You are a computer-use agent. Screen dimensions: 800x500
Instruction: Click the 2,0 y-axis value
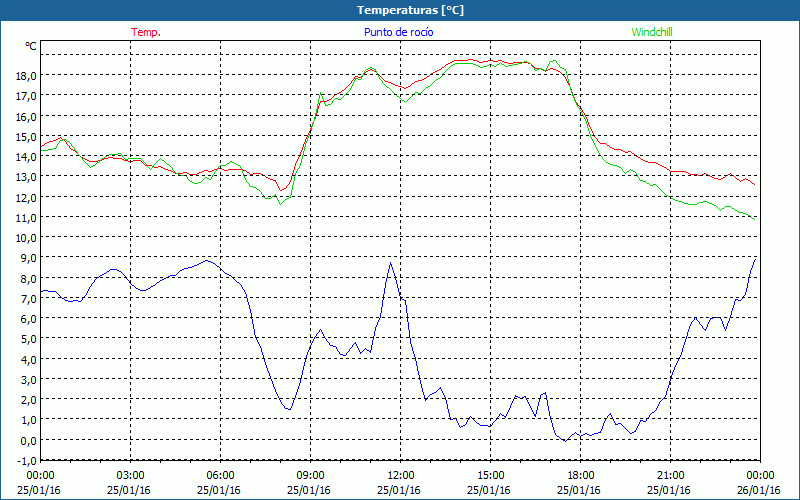click(x=31, y=400)
